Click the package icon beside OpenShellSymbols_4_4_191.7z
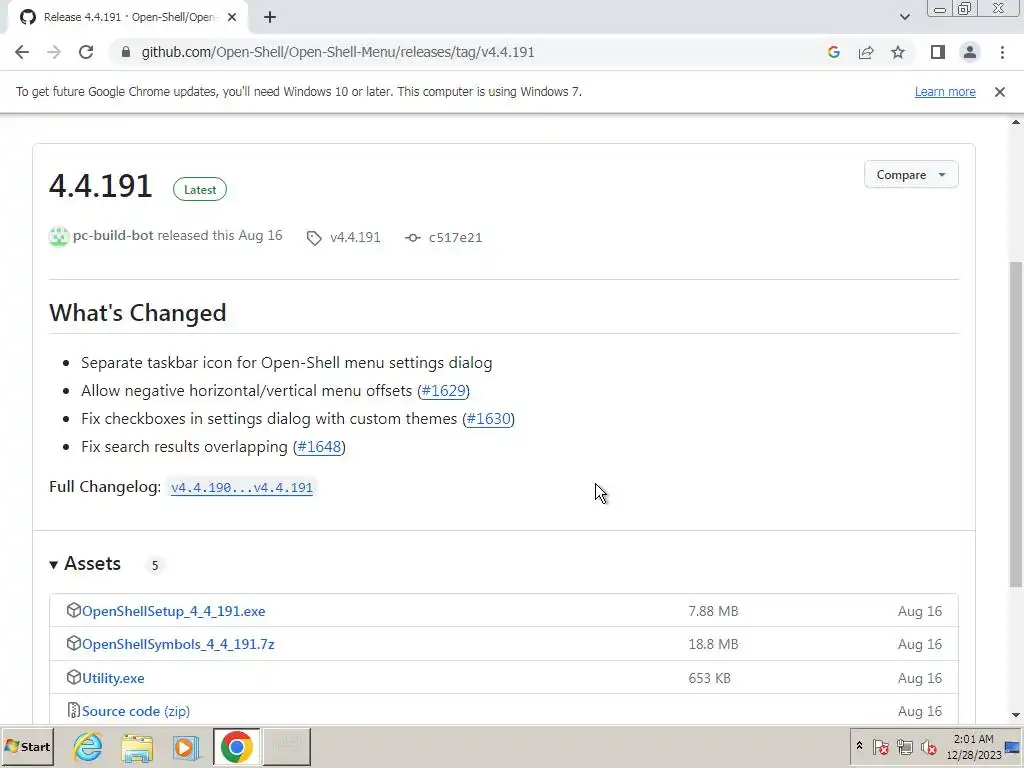 pyautogui.click(x=73, y=643)
